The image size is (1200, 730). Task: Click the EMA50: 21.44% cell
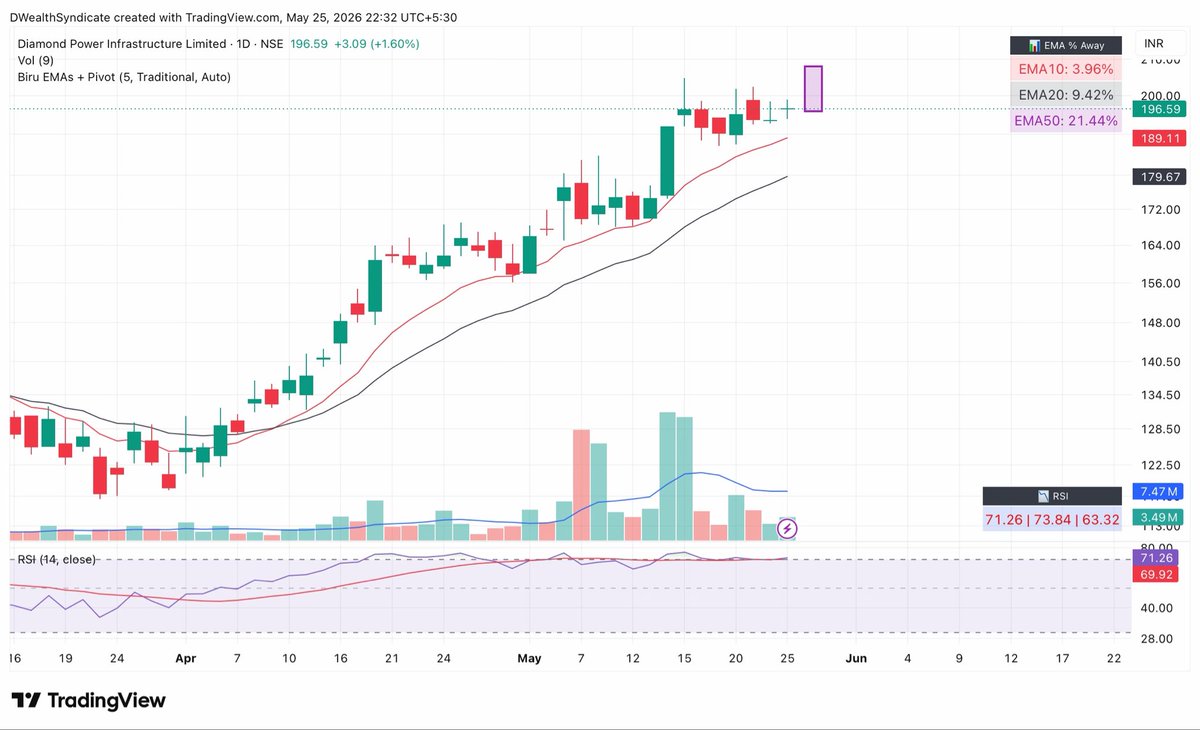click(x=1065, y=120)
